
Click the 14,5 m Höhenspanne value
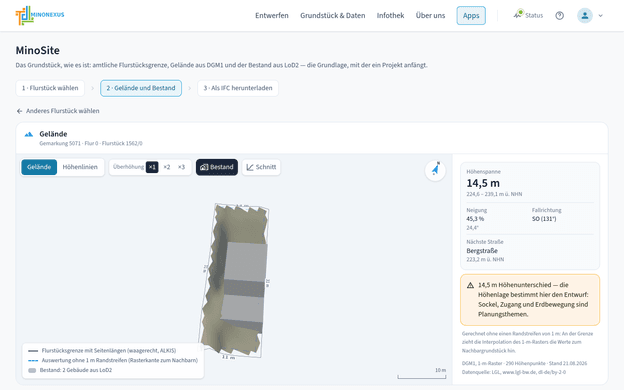pos(483,183)
